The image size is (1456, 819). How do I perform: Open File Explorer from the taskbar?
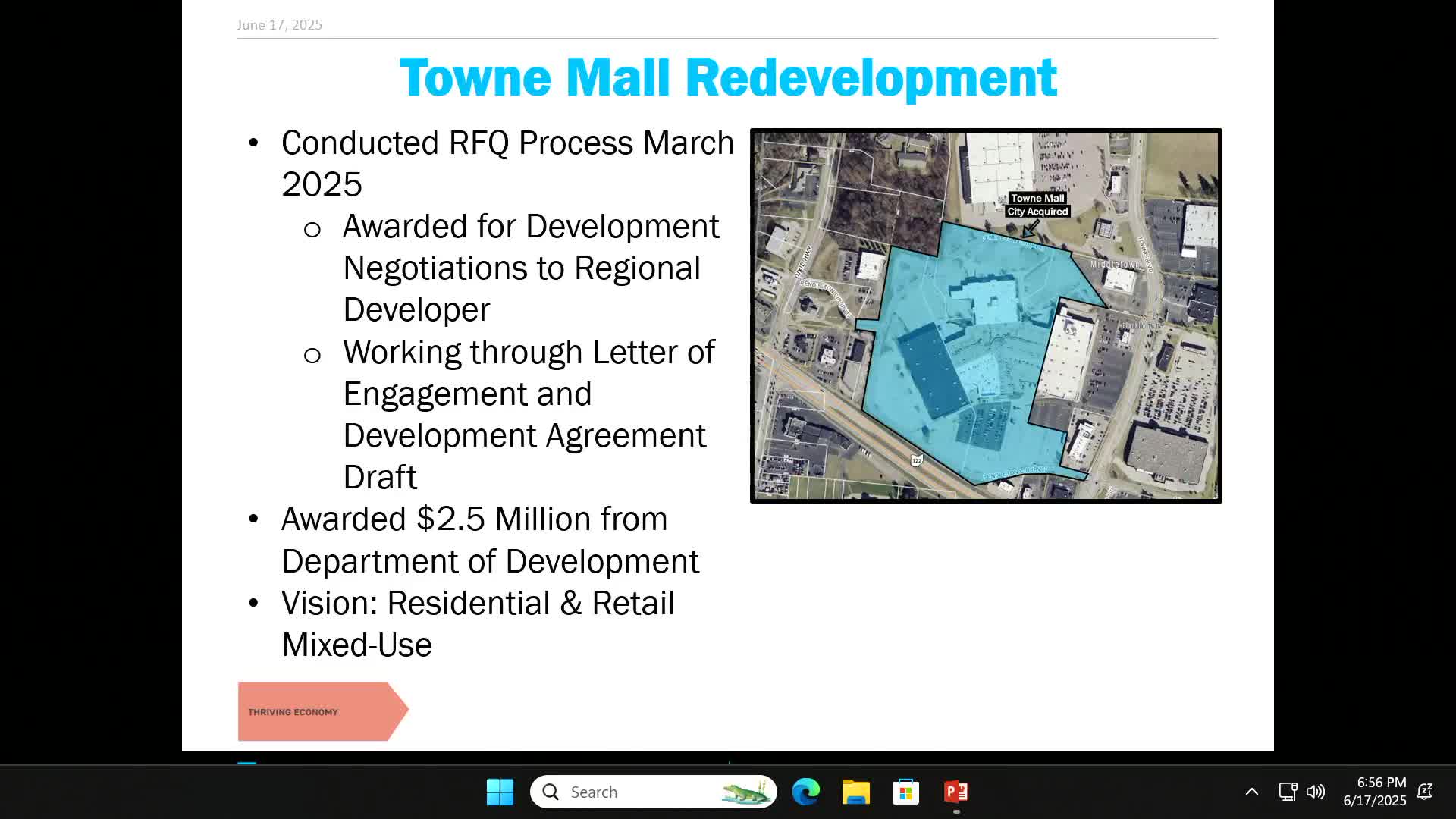pyautogui.click(x=855, y=792)
